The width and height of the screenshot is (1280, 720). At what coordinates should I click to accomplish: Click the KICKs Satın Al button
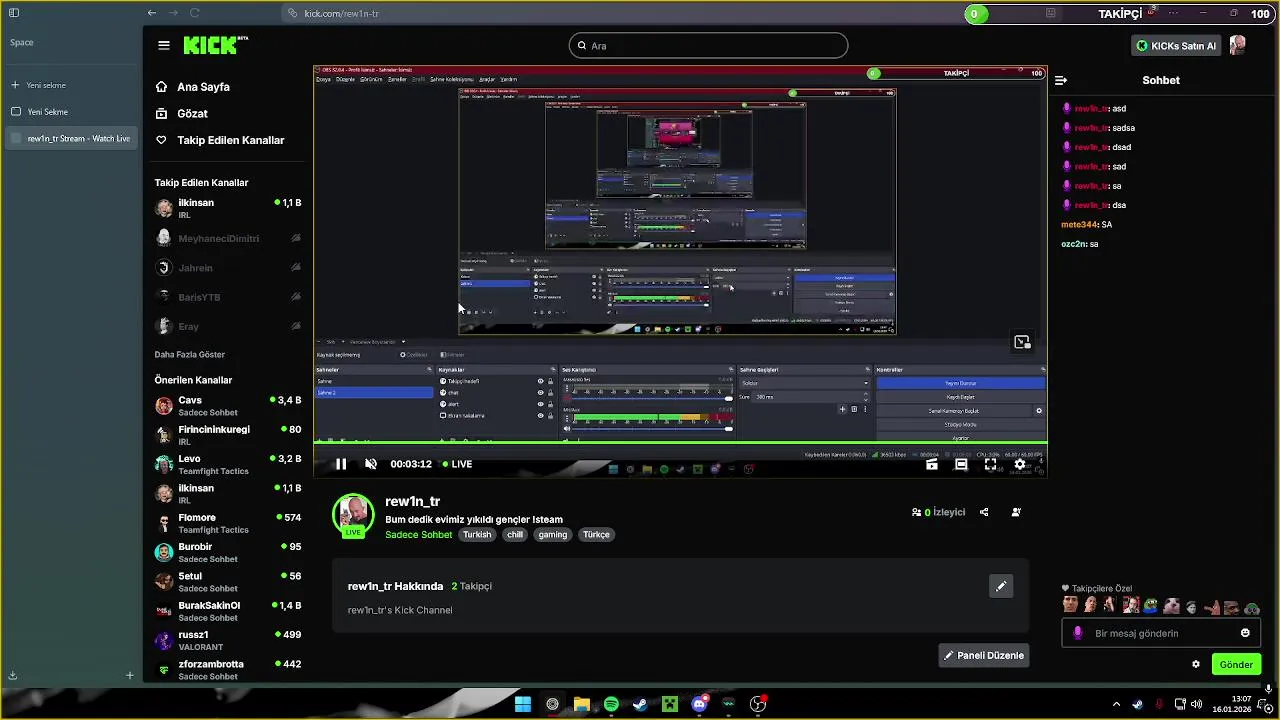[1176, 46]
